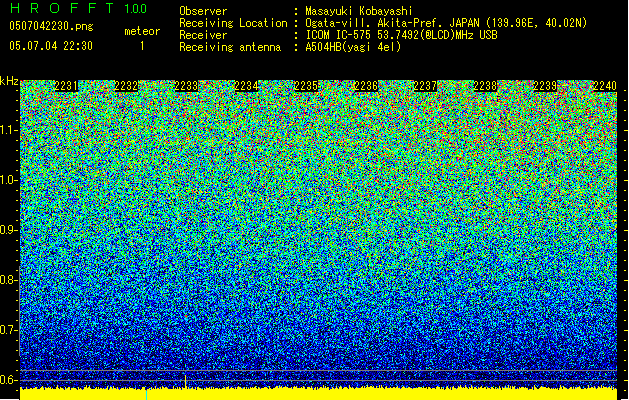Click the 0.8 frequency axis label
Screen dimensions: 629x400
click(9, 280)
